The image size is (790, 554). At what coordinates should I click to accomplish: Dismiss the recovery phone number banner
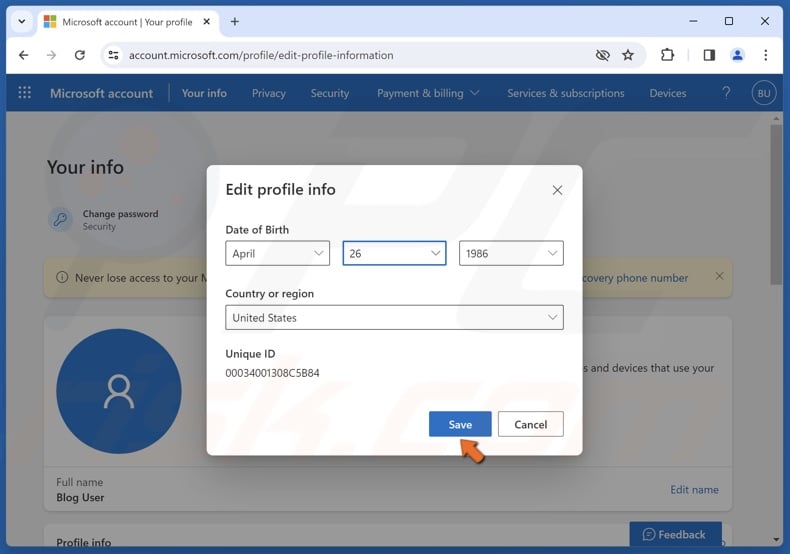tap(719, 276)
